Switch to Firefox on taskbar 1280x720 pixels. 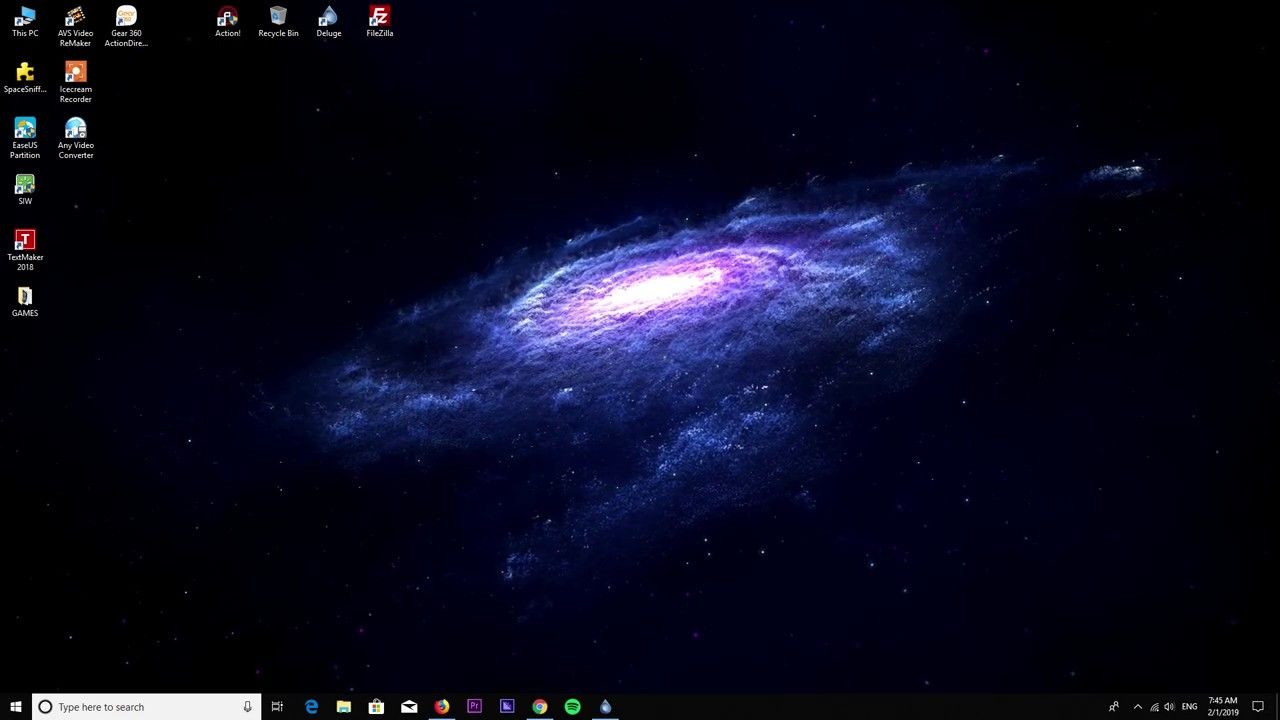pyautogui.click(x=442, y=707)
